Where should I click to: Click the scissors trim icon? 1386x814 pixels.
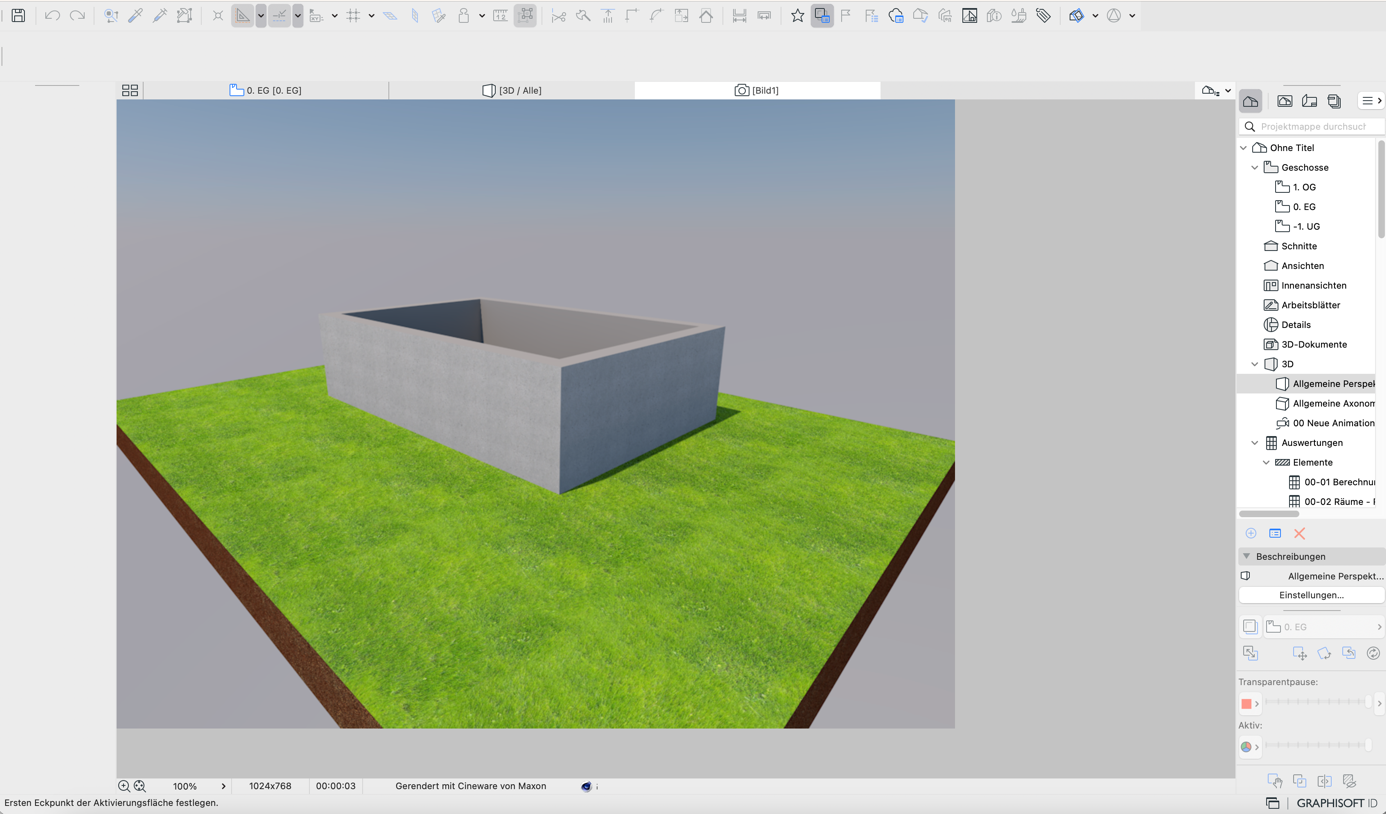click(559, 16)
